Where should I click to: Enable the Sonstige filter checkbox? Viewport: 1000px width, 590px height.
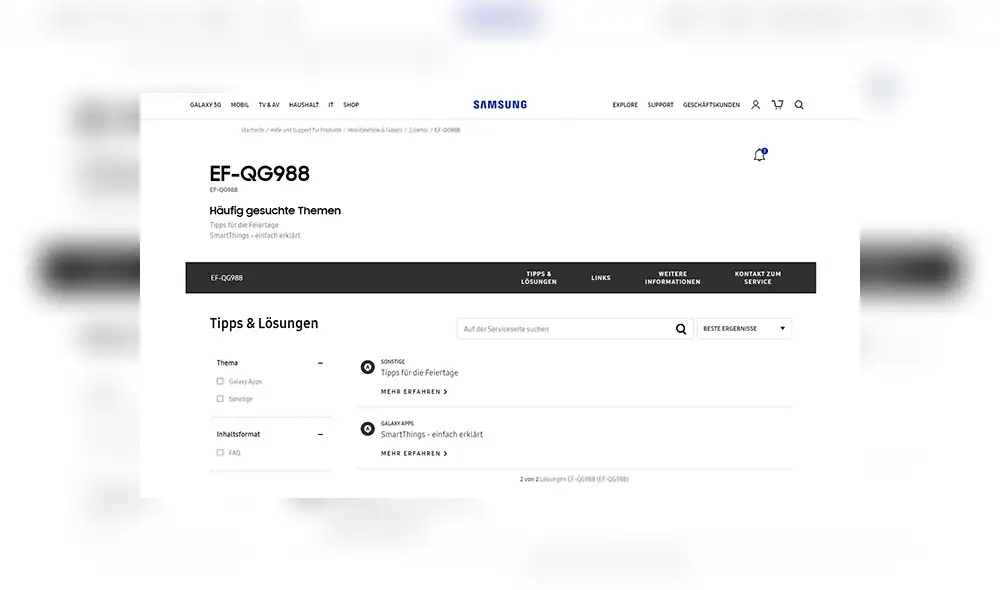pyautogui.click(x=220, y=398)
